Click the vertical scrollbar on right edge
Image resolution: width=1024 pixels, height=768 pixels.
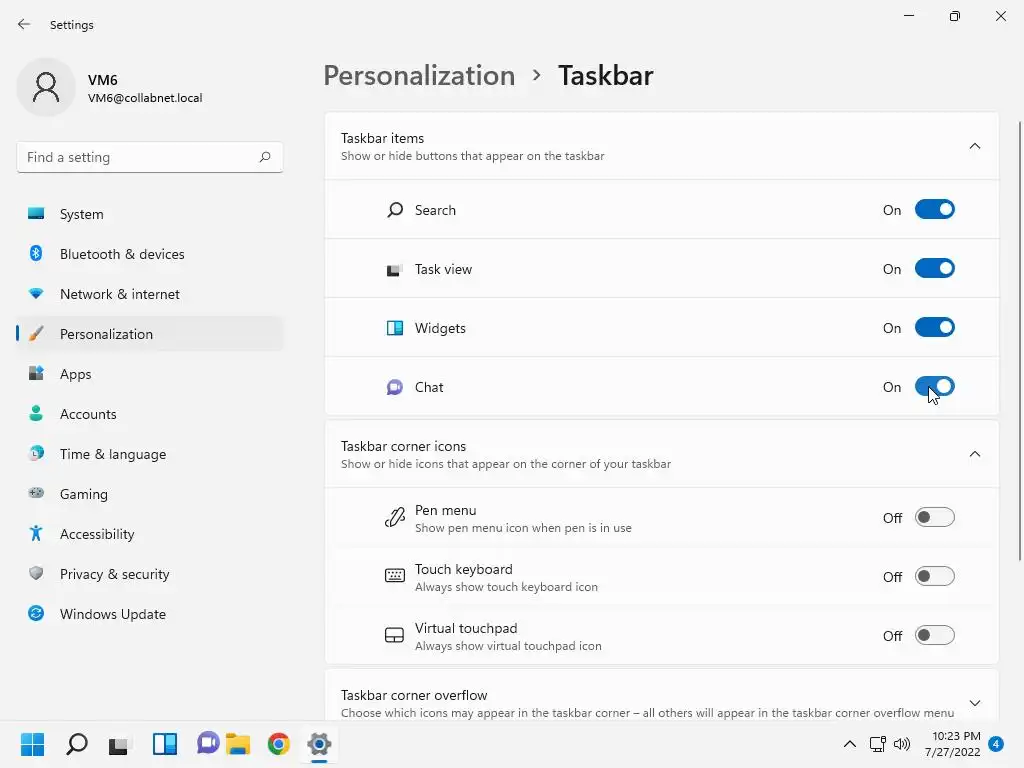click(x=1020, y=340)
